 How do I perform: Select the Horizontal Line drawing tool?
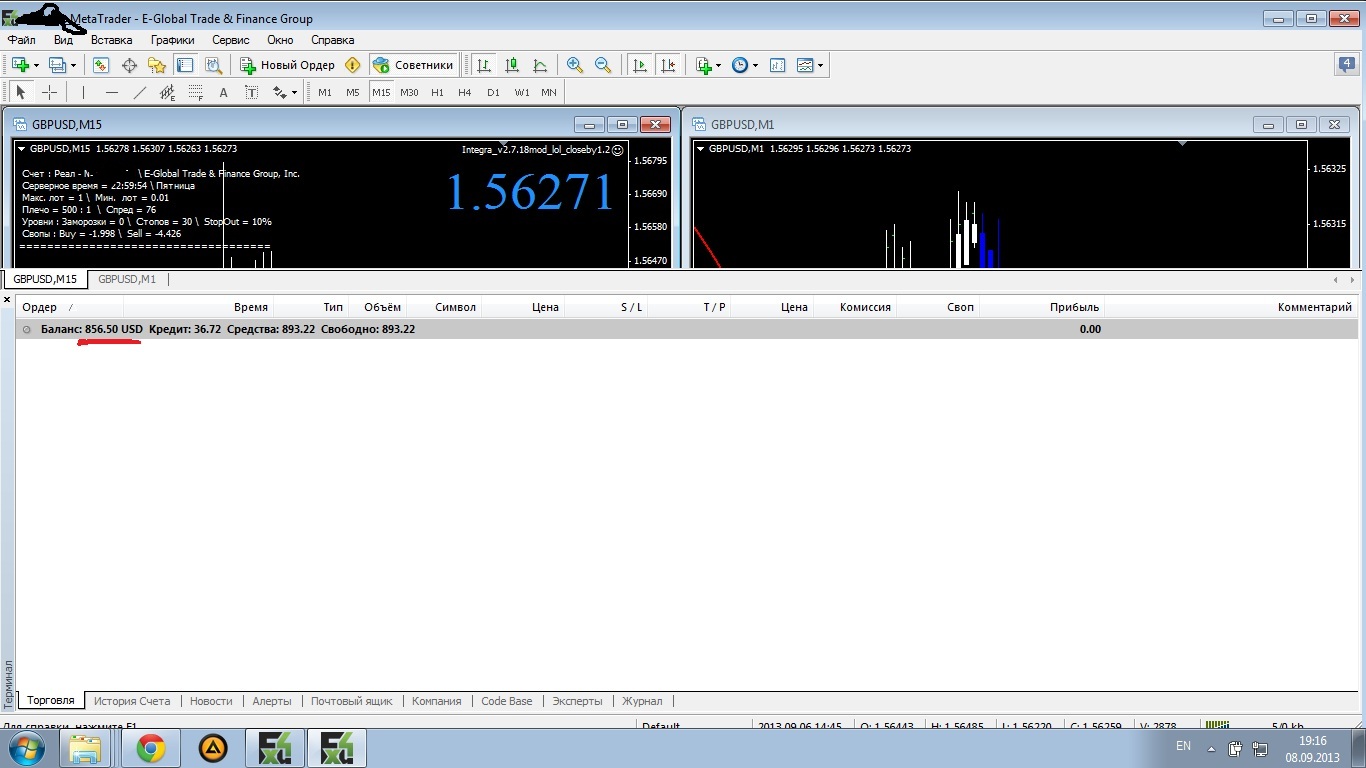point(111,92)
